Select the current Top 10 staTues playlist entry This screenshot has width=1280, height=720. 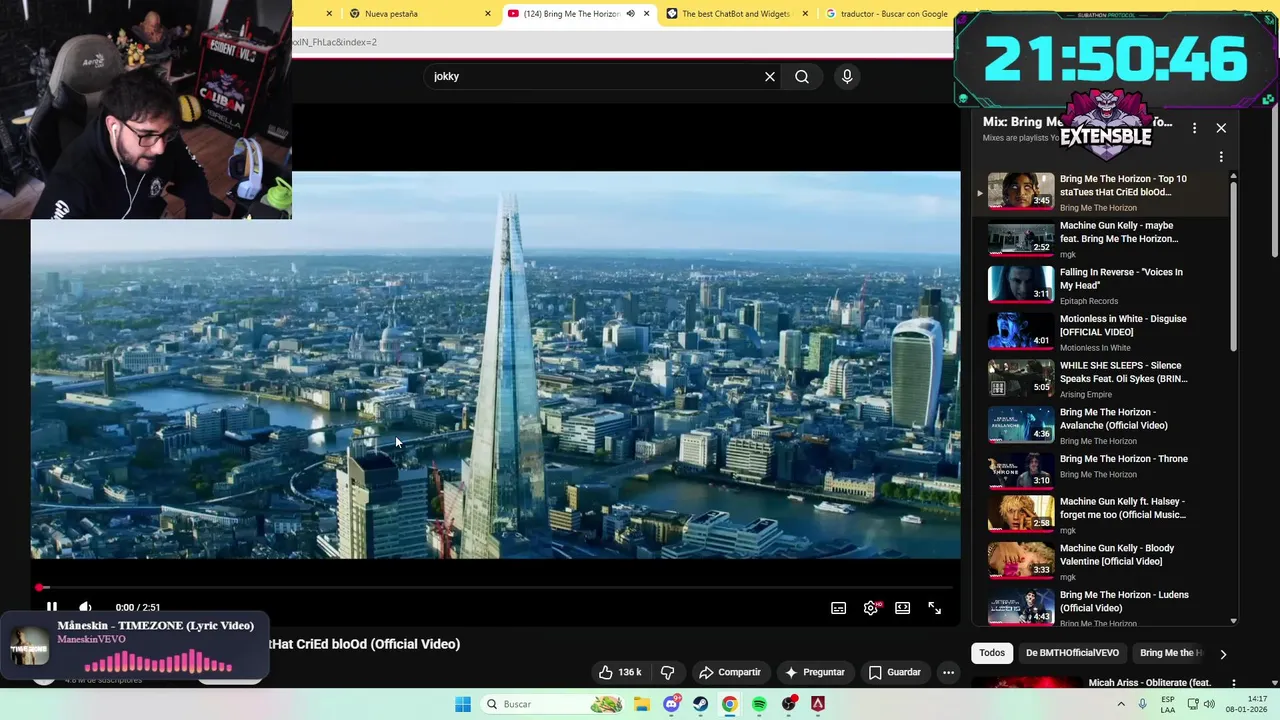point(1100,192)
